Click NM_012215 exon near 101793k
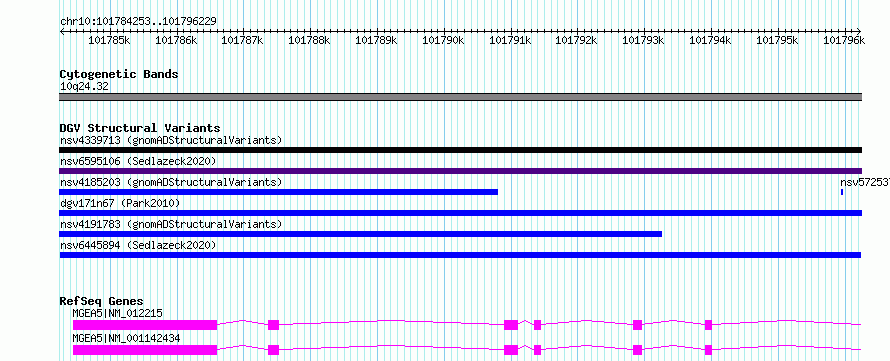 coord(637,325)
